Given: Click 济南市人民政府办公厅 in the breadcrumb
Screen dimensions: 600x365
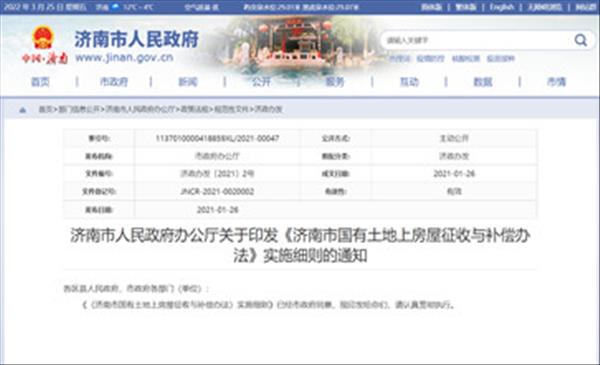Looking at the screenshot, I should (x=140, y=109).
